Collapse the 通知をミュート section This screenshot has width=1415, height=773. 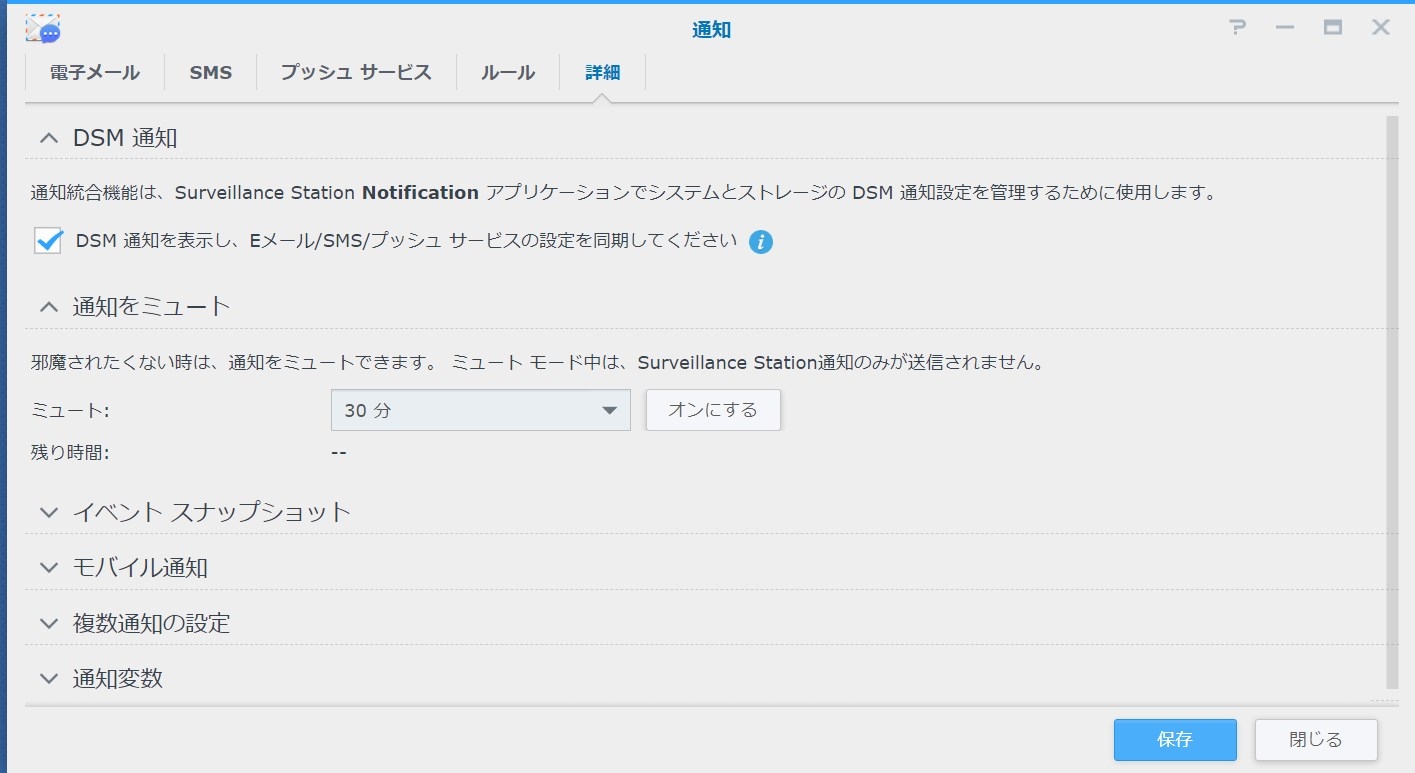[49, 306]
